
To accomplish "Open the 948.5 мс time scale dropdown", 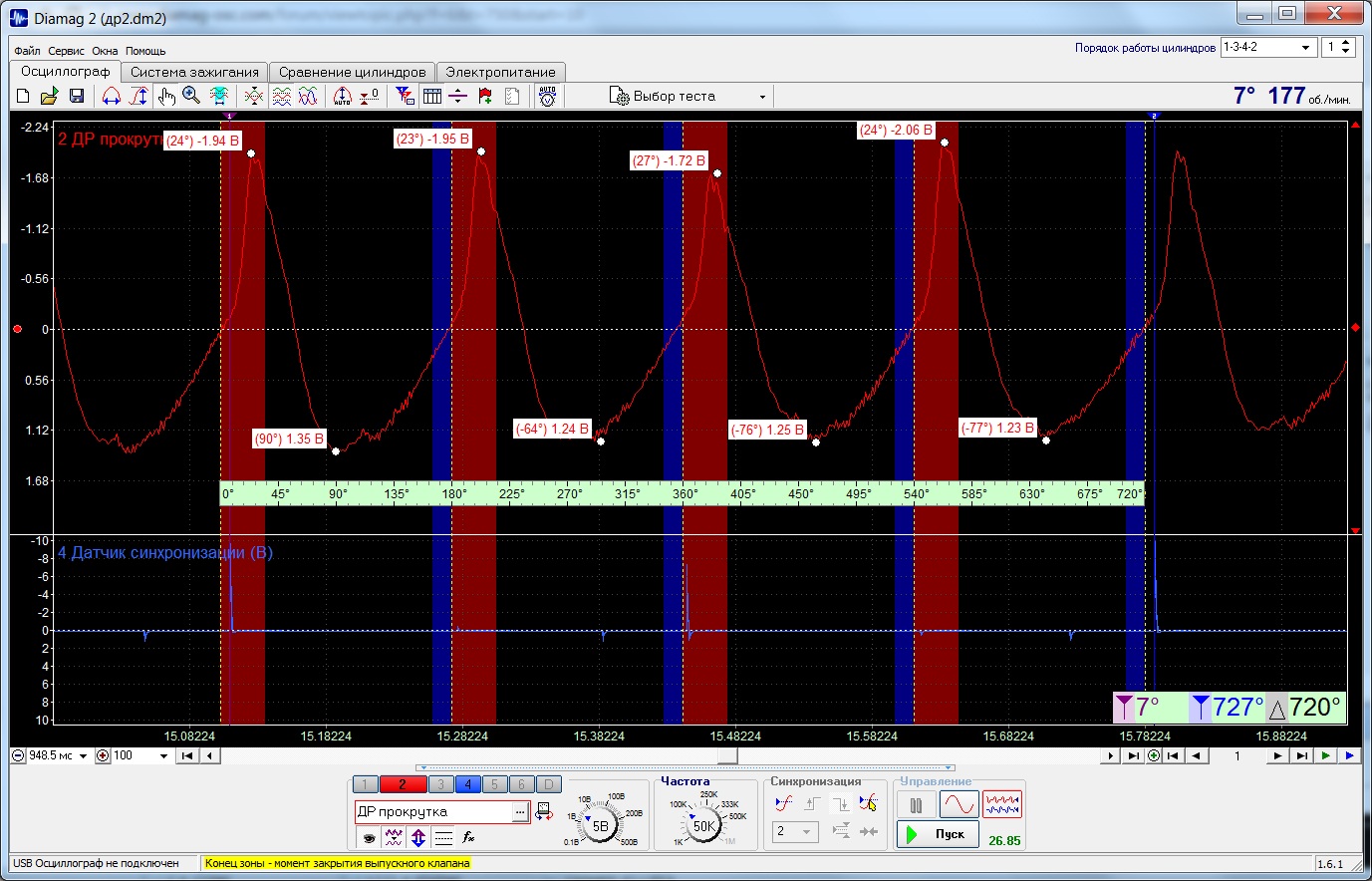I will point(83,756).
